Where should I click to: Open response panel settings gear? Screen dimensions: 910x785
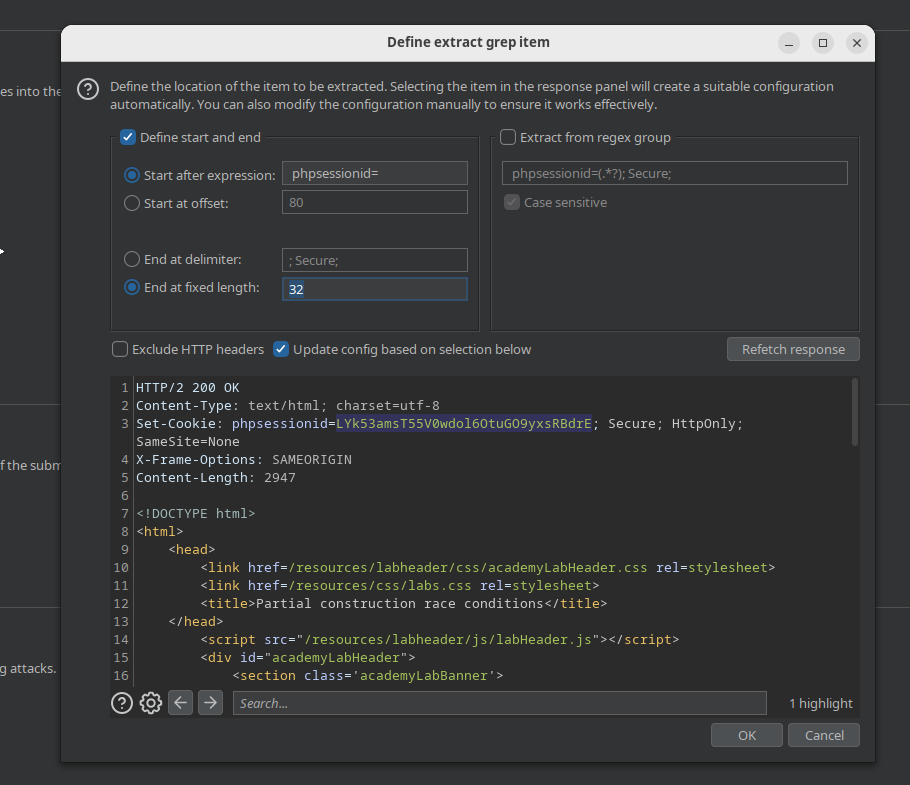click(151, 703)
